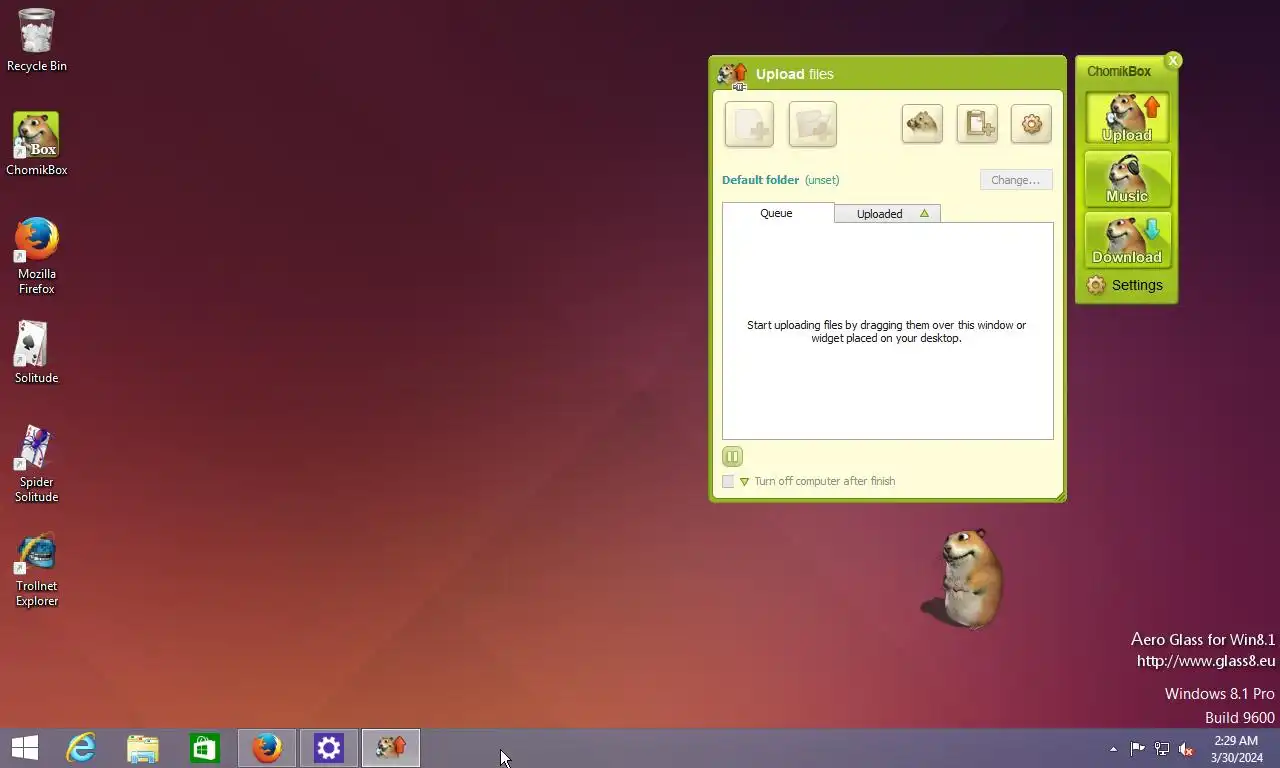Open the PC settings gear taskbar icon

329,748
